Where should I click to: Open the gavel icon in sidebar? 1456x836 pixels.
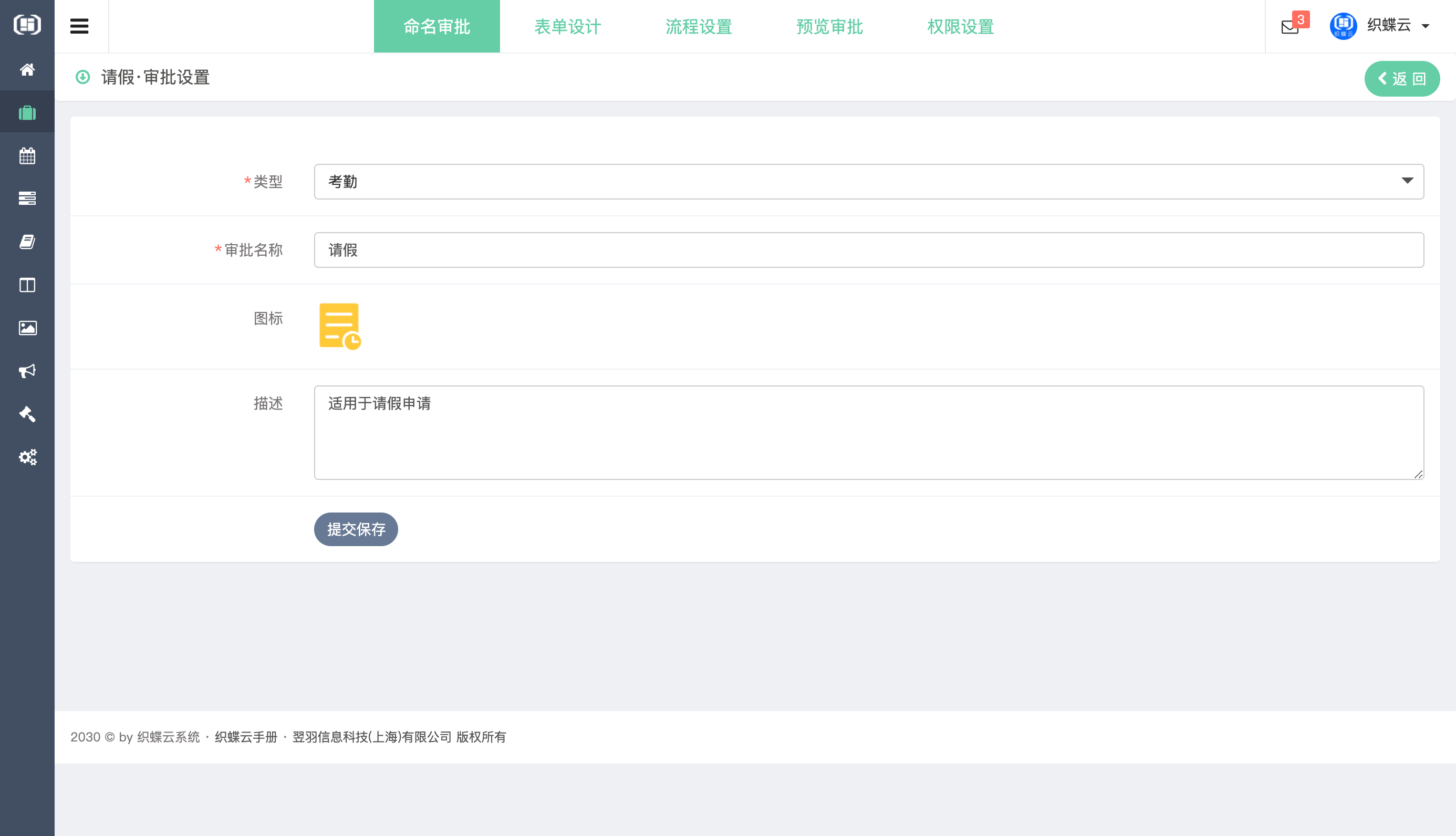27,414
